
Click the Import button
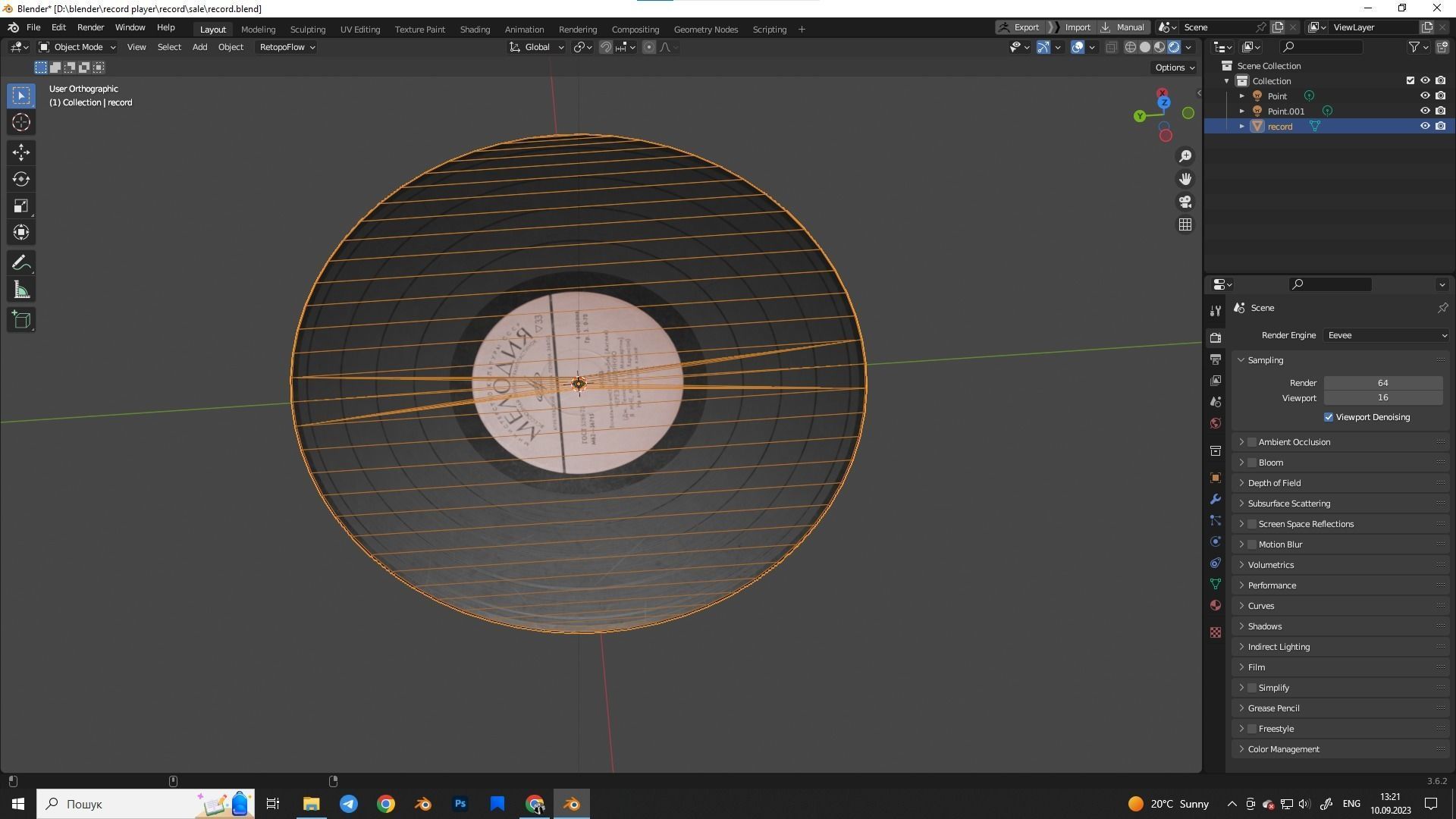click(x=1072, y=27)
